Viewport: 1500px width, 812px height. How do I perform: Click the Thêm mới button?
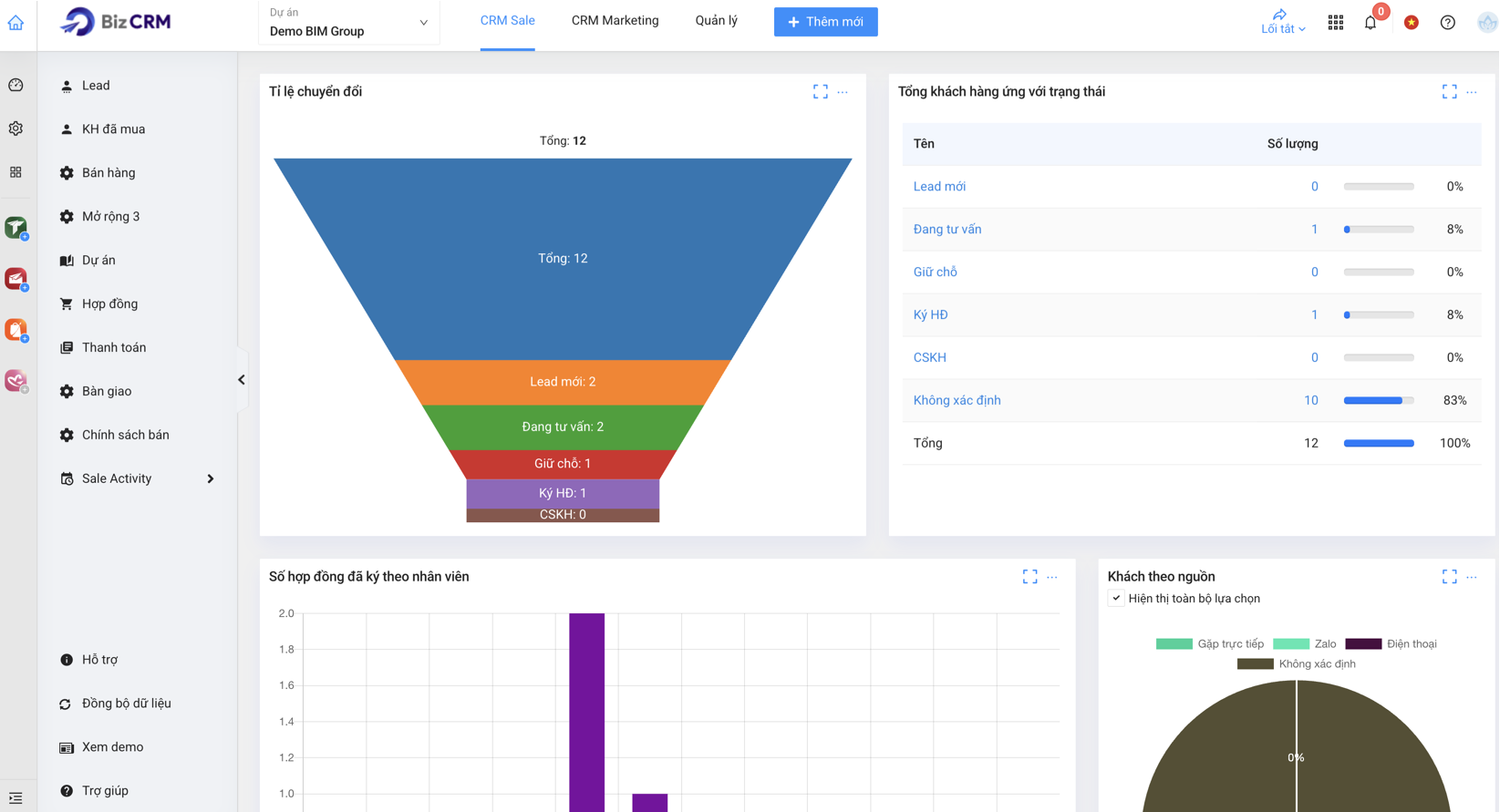(x=826, y=22)
